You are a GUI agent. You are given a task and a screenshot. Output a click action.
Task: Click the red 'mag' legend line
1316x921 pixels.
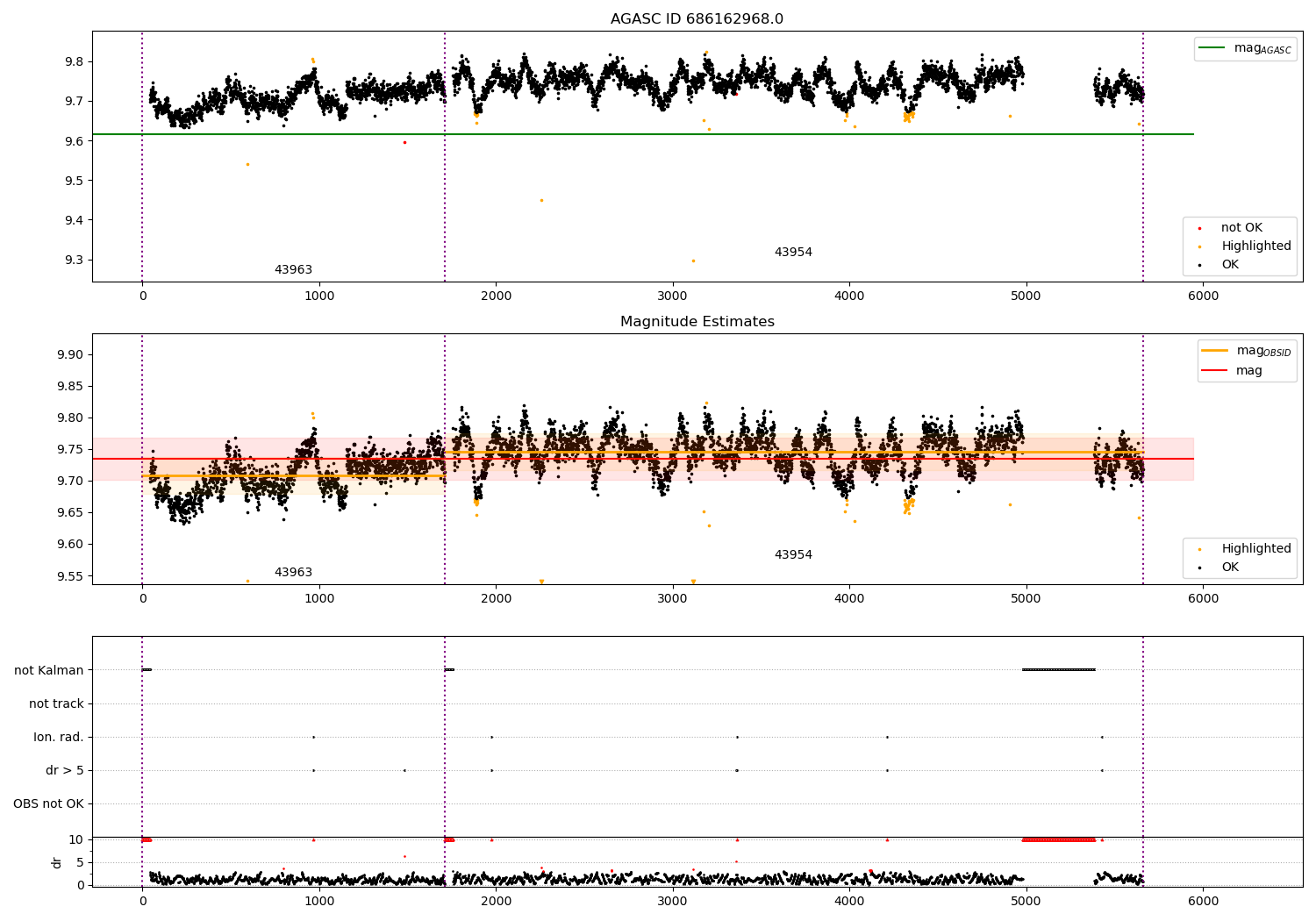coord(1214,371)
